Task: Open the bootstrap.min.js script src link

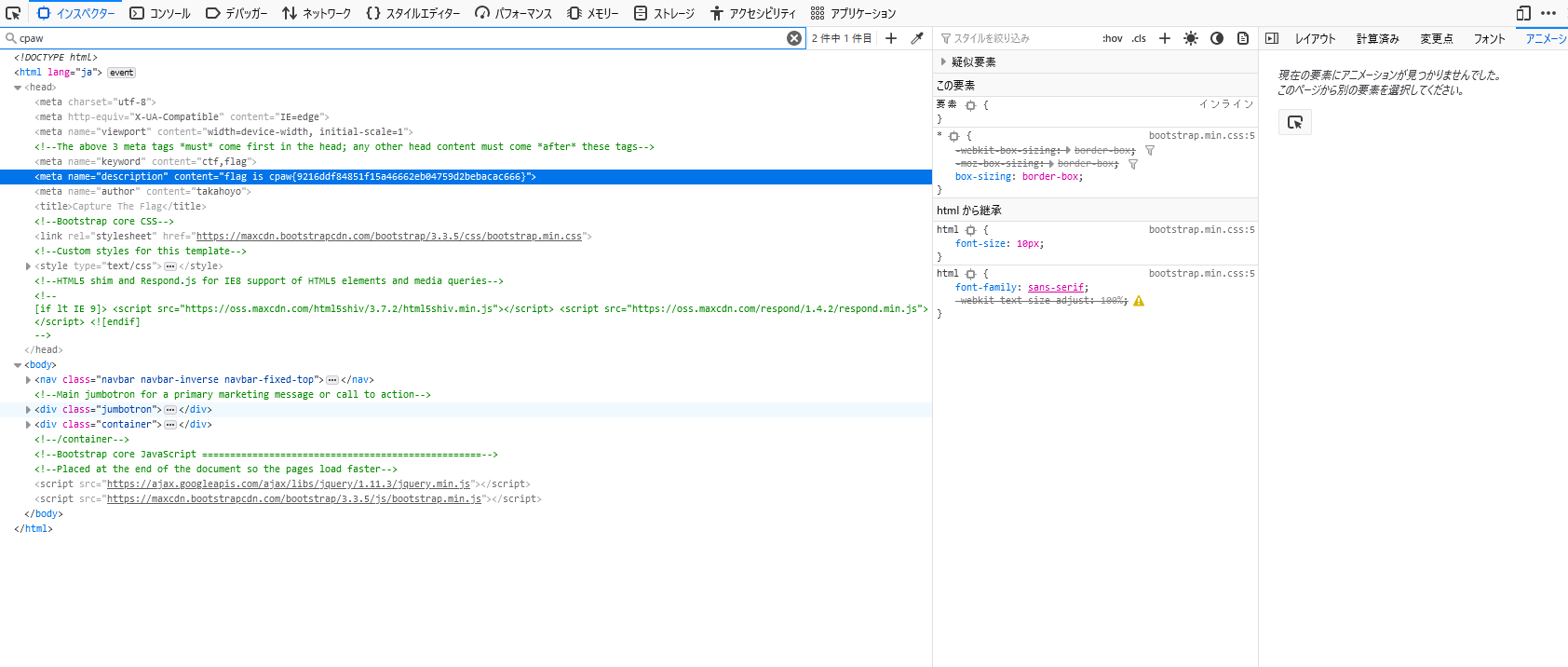Action: click(x=294, y=499)
